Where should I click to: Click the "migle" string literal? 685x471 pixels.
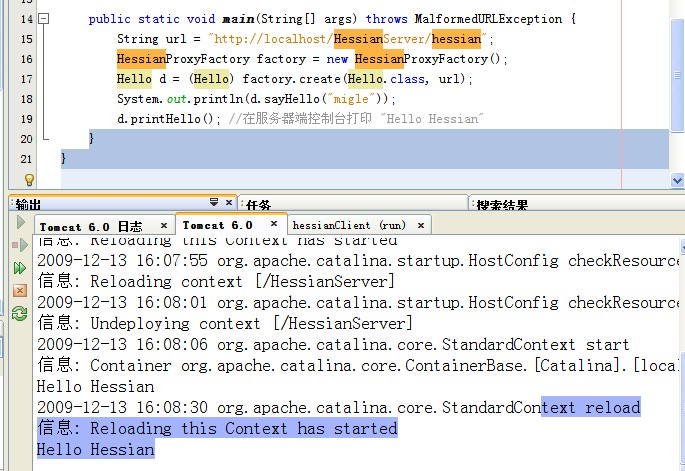[351, 99]
